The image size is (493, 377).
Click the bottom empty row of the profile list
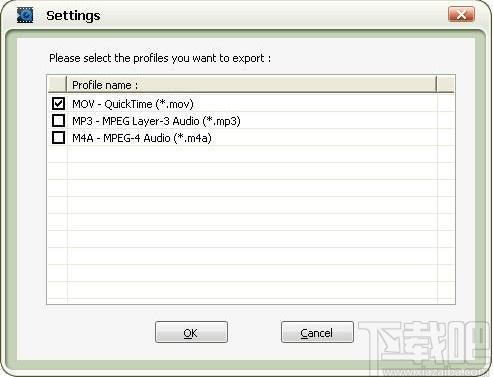[252, 291]
